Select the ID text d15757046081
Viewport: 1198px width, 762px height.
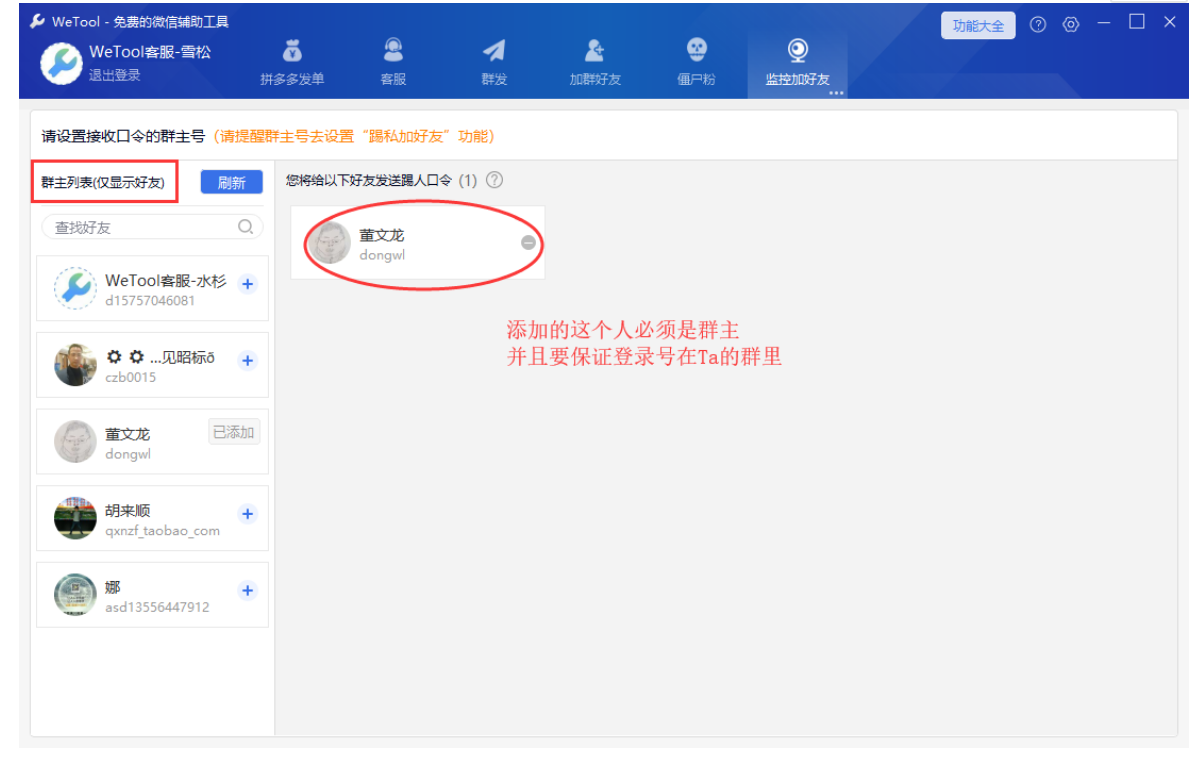point(150,300)
